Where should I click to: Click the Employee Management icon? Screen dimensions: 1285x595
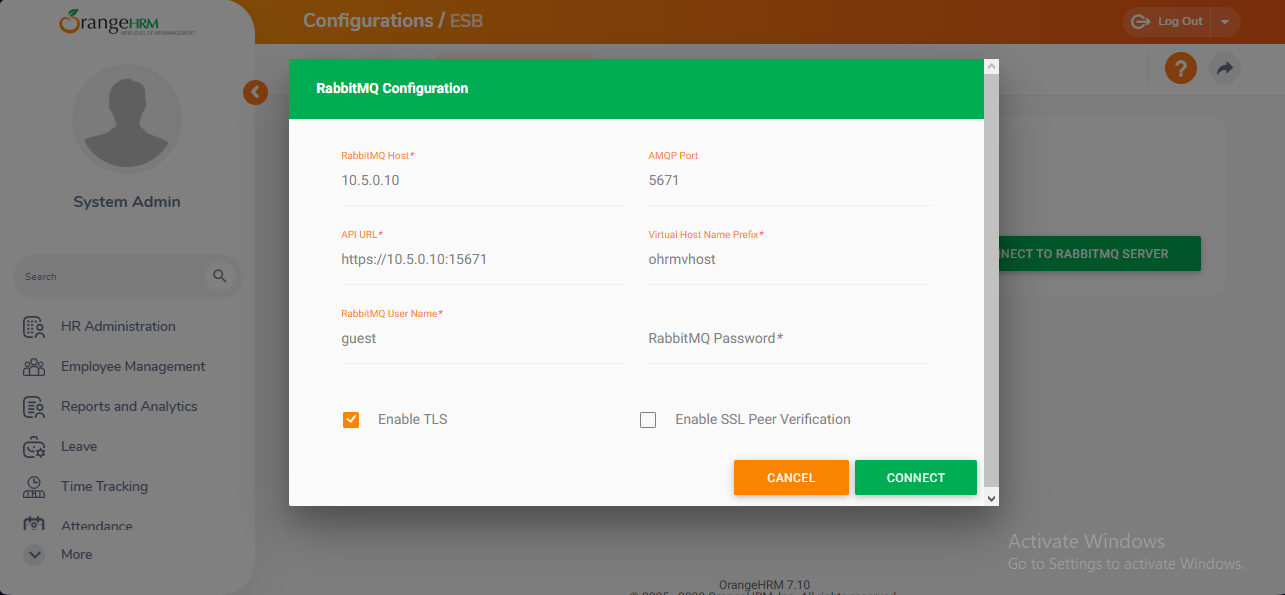(x=34, y=367)
